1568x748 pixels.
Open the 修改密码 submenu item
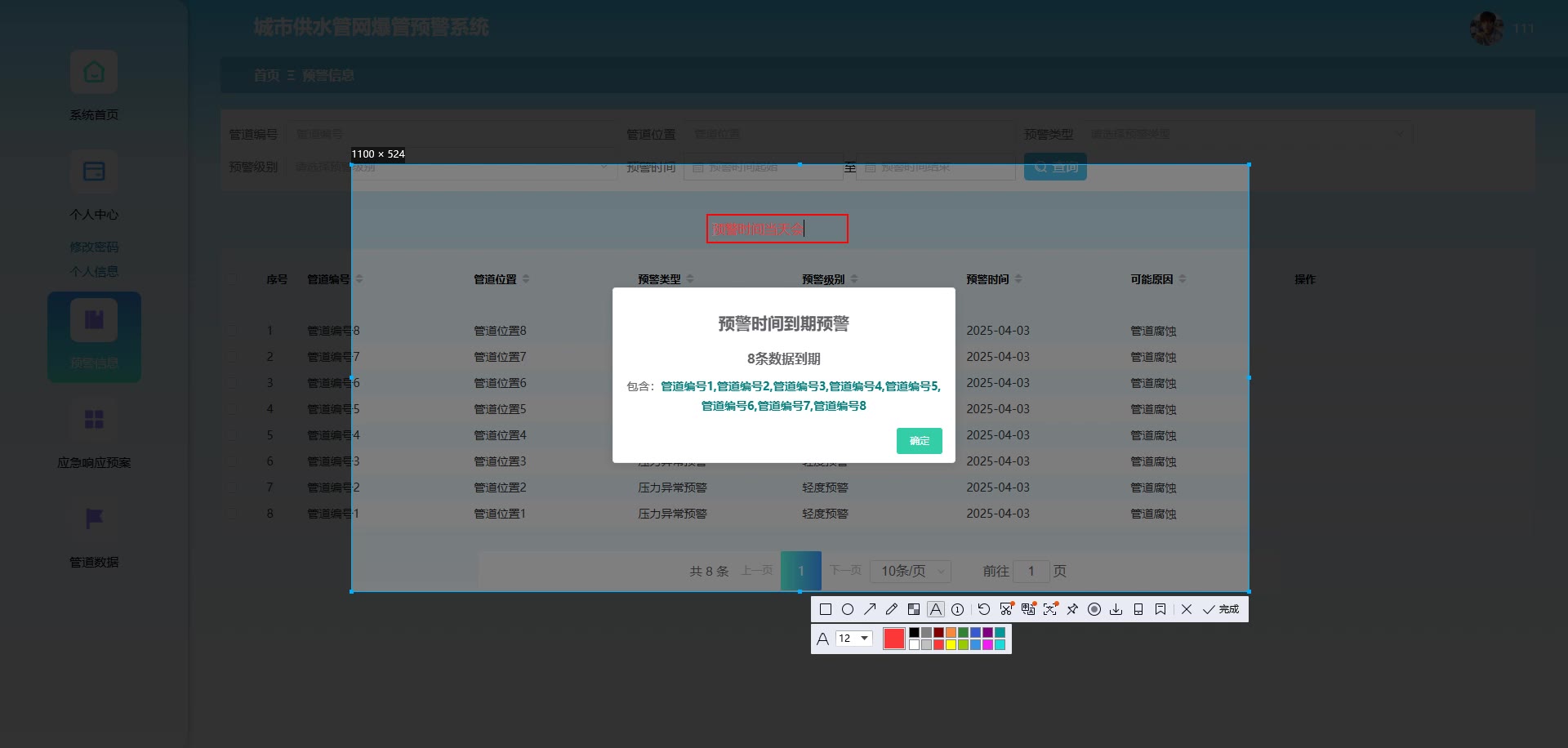(94, 247)
